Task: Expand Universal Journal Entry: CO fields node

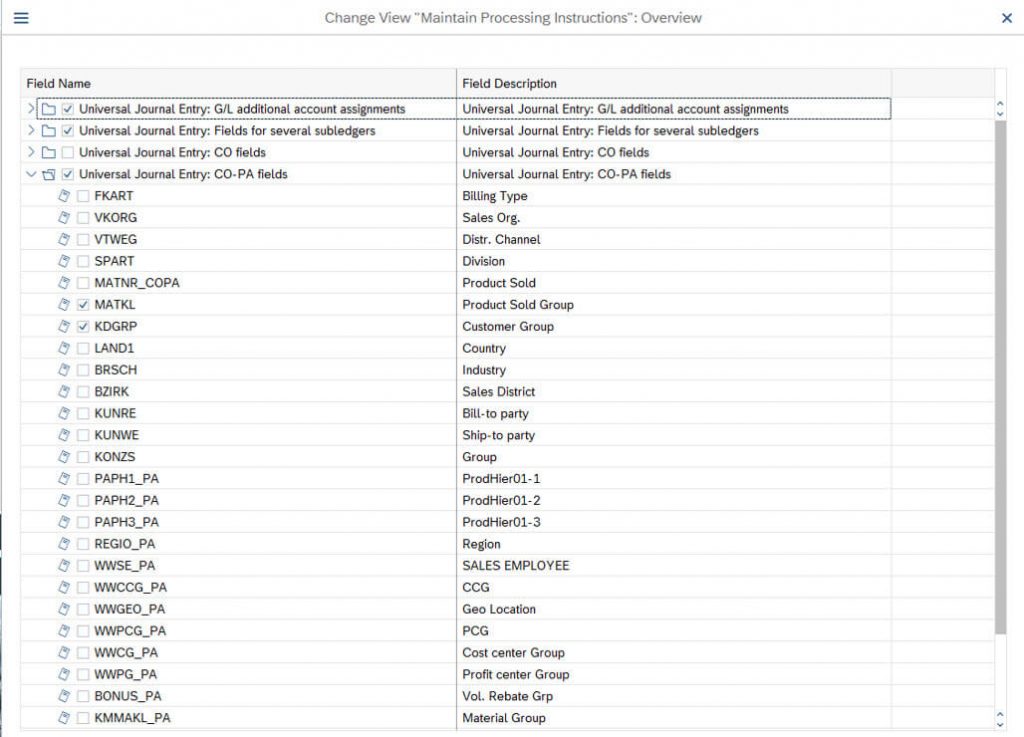Action: pos(30,152)
